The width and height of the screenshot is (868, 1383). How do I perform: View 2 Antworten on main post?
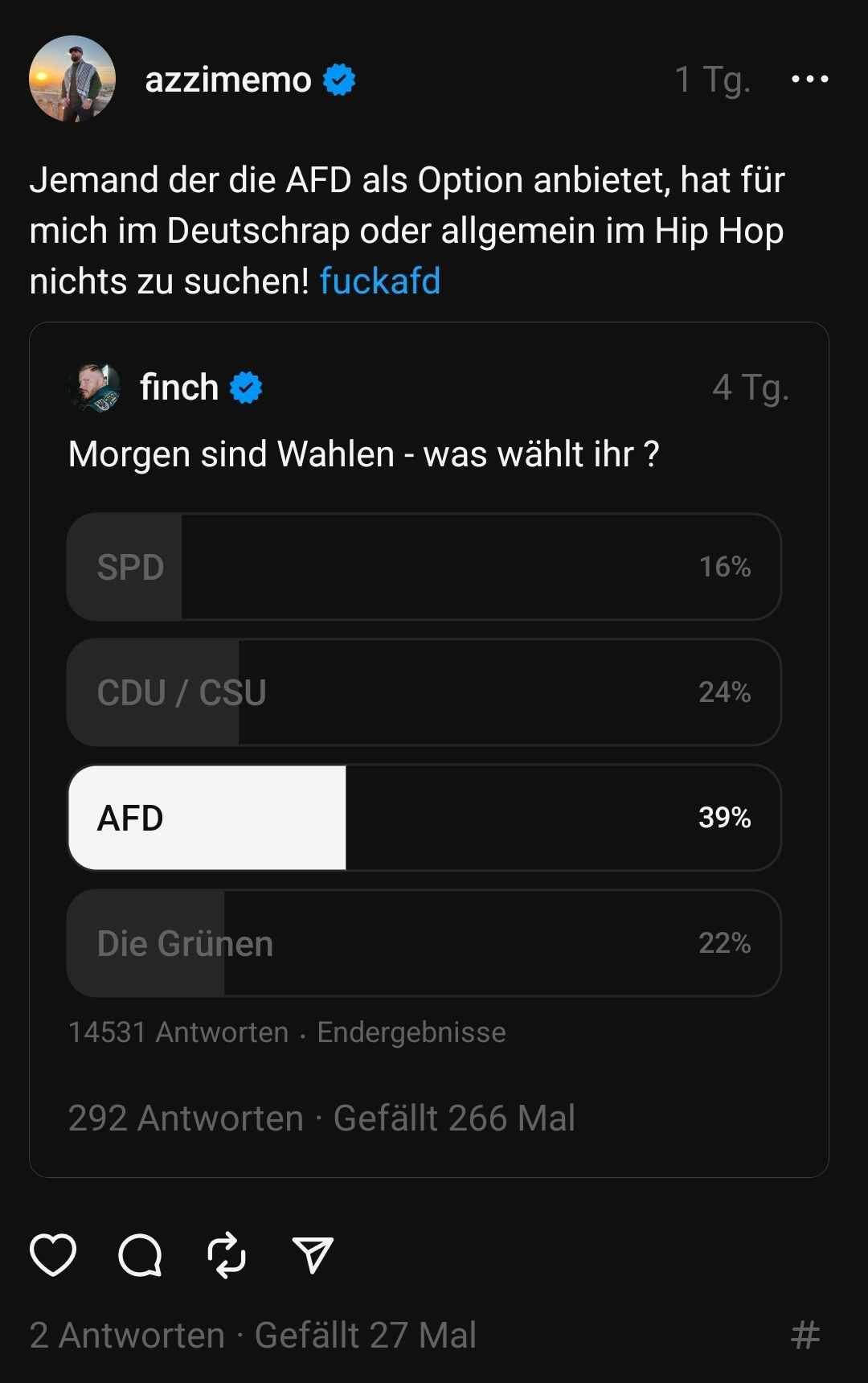point(127,1335)
